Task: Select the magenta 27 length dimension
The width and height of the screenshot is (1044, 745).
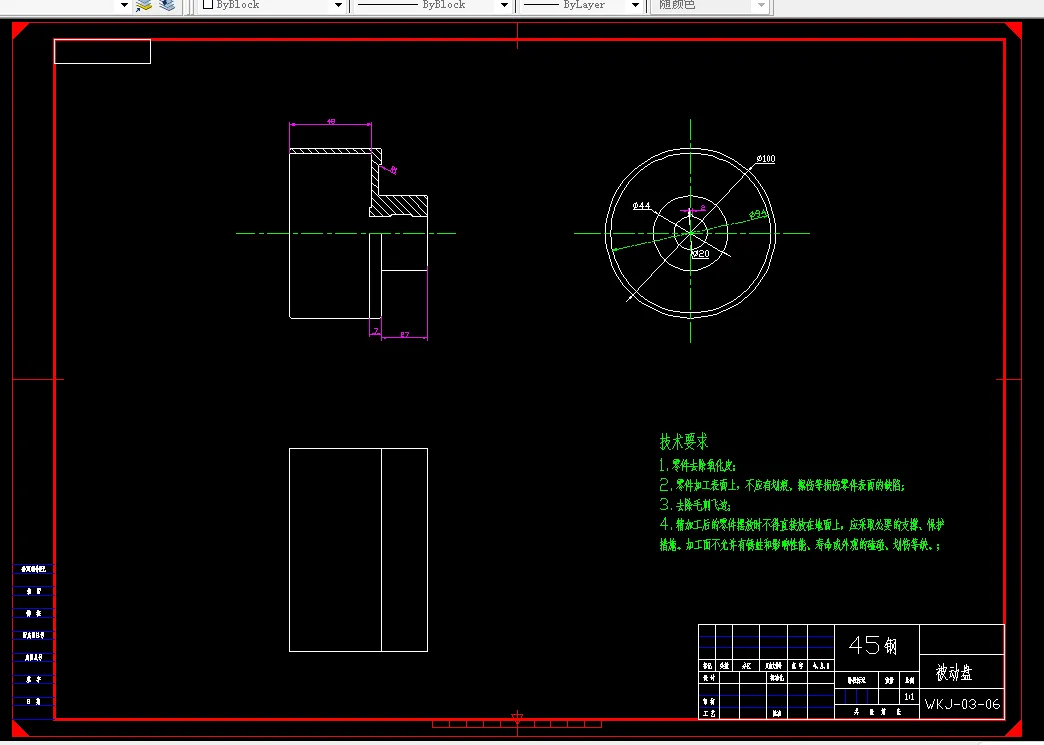Action: (405, 335)
